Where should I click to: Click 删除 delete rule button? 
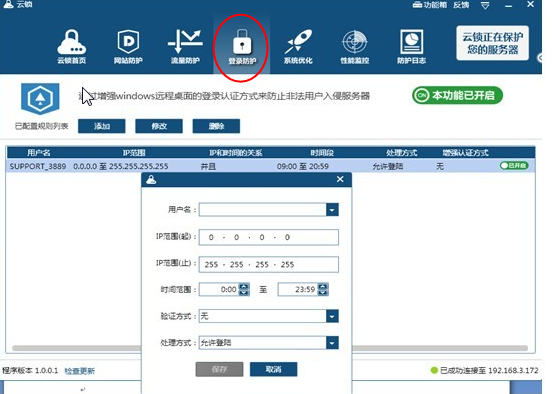(x=216, y=126)
